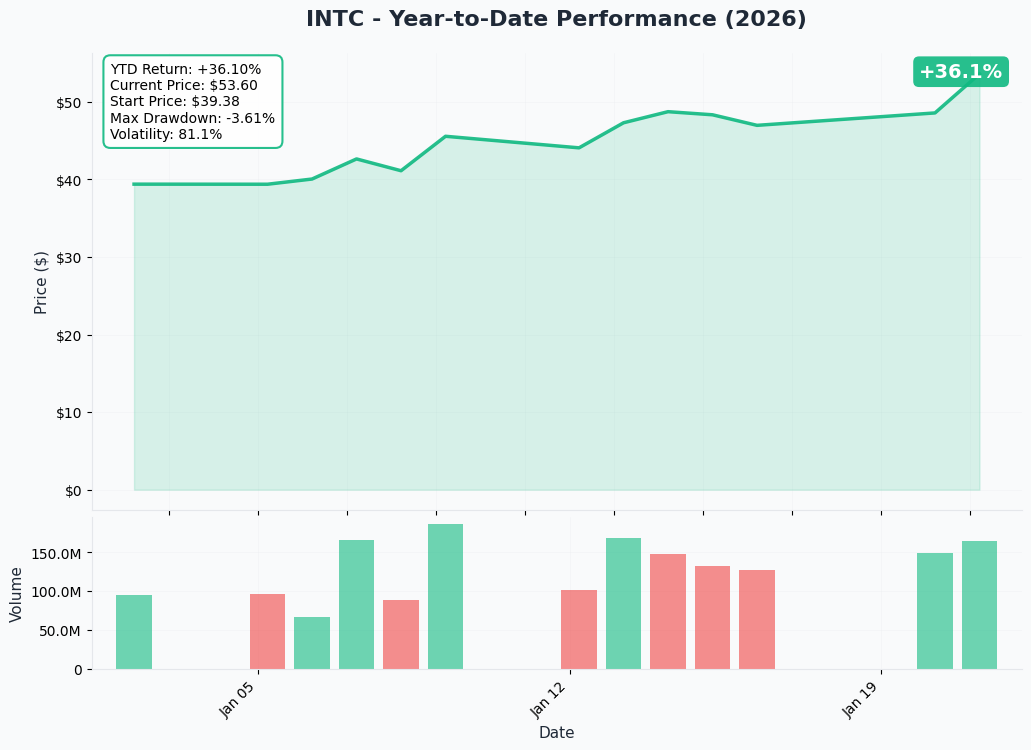
Task: Click the 'Start Price: $39.38' line
Action: coord(175,101)
